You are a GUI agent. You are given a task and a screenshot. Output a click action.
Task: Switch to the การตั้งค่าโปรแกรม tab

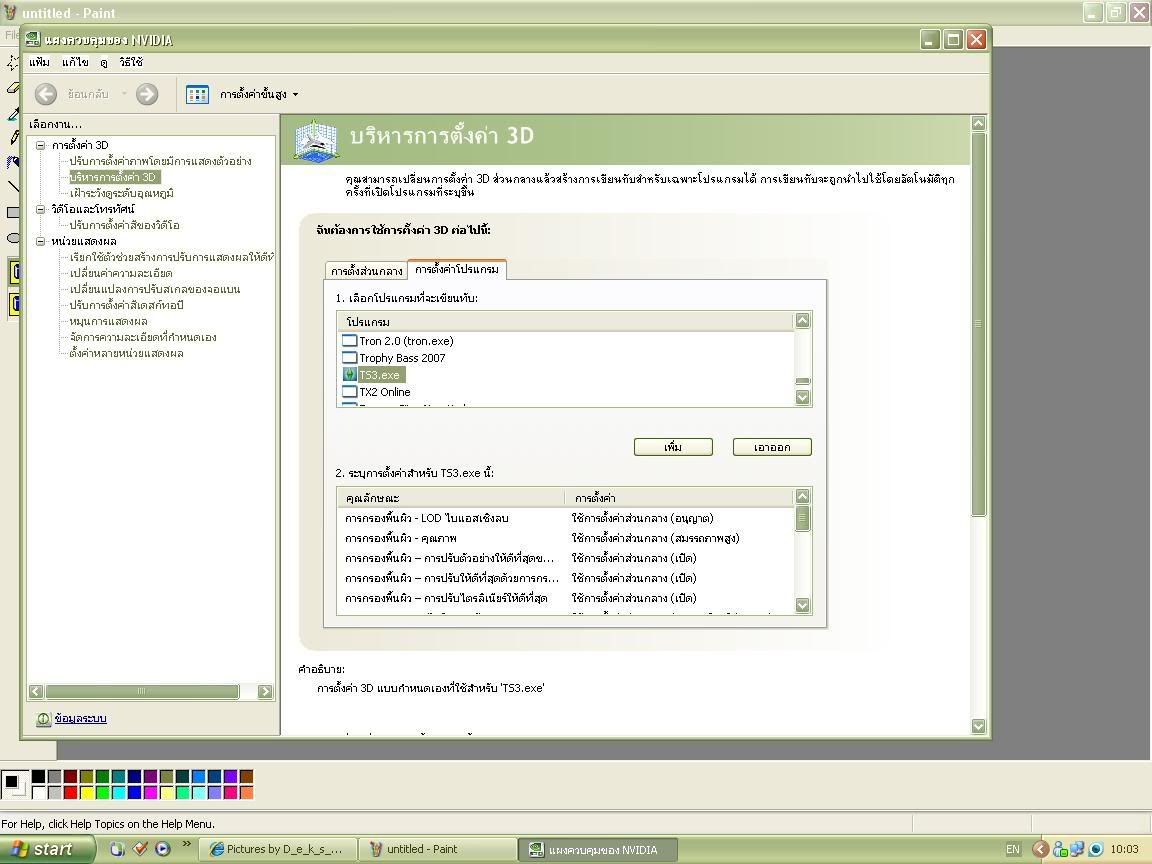click(x=457, y=270)
